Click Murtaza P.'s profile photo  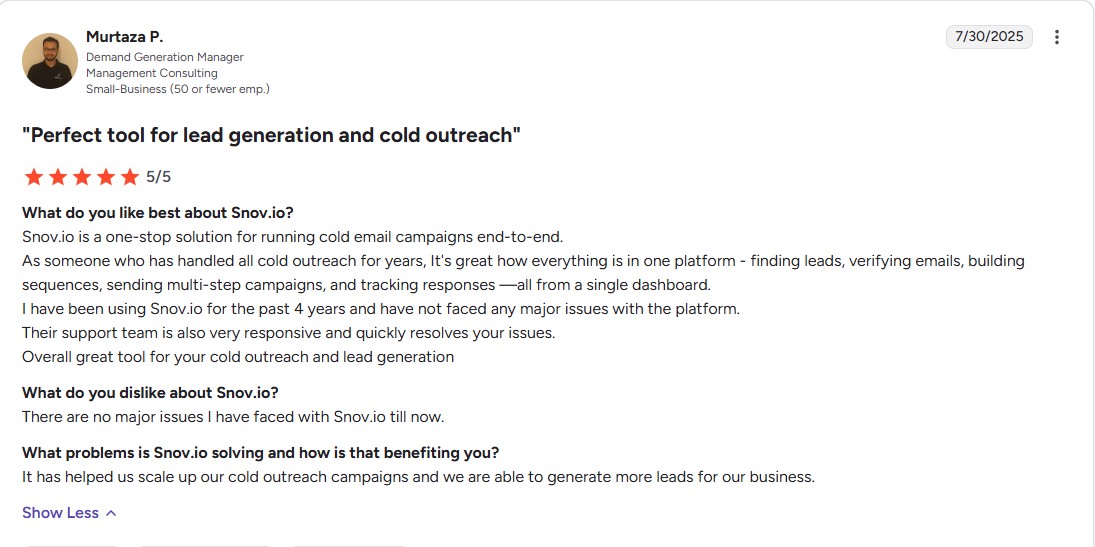[50, 61]
